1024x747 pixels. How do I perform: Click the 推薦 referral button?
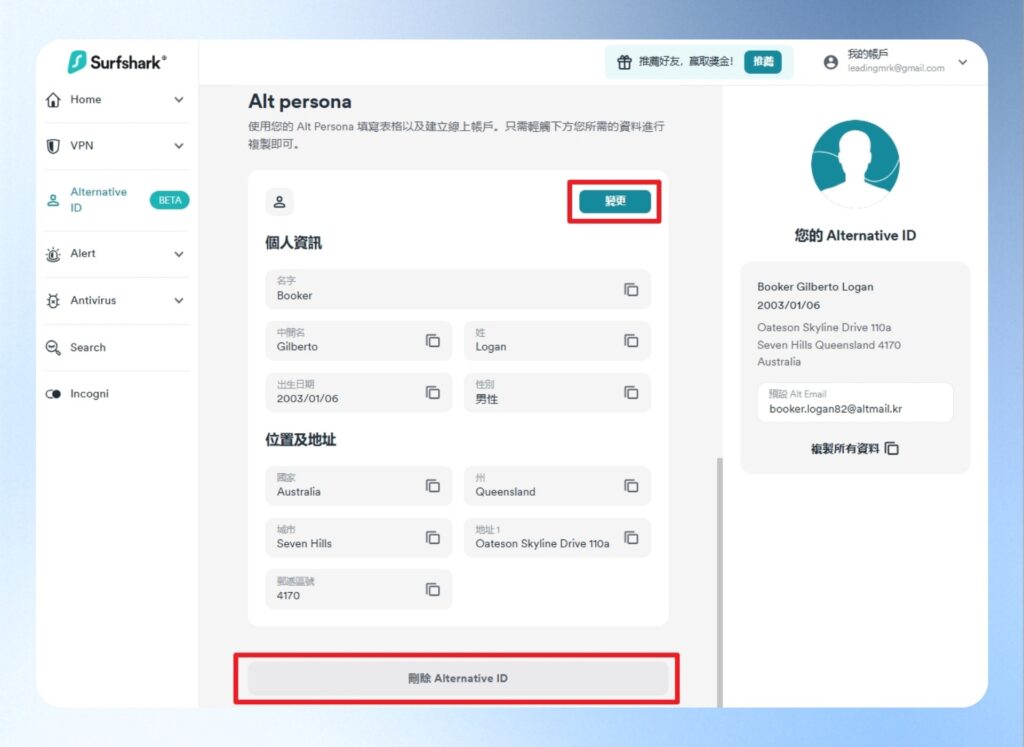pos(763,61)
